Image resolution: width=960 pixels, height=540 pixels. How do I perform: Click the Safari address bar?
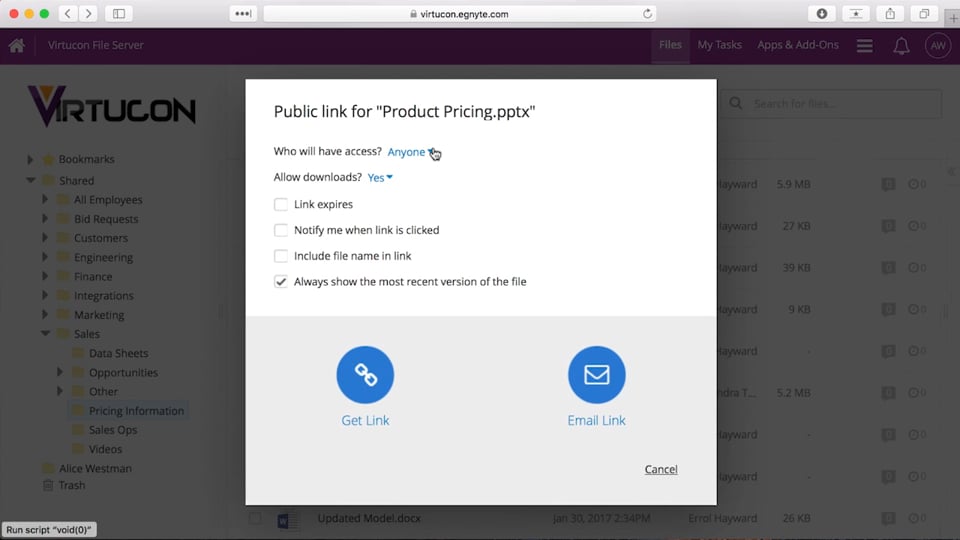[460, 14]
